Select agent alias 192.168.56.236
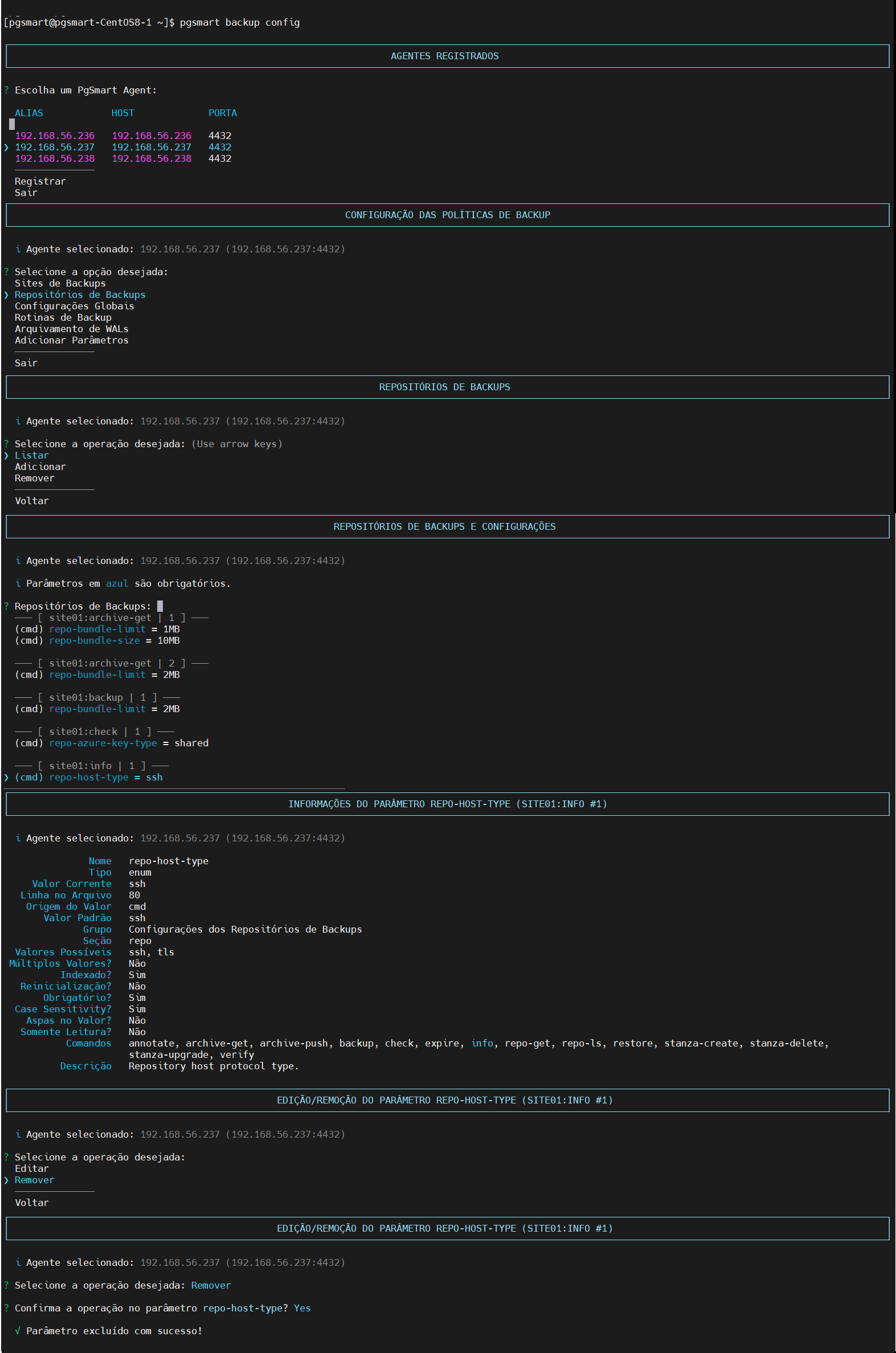This screenshot has width=896, height=1353. tap(55, 136)
